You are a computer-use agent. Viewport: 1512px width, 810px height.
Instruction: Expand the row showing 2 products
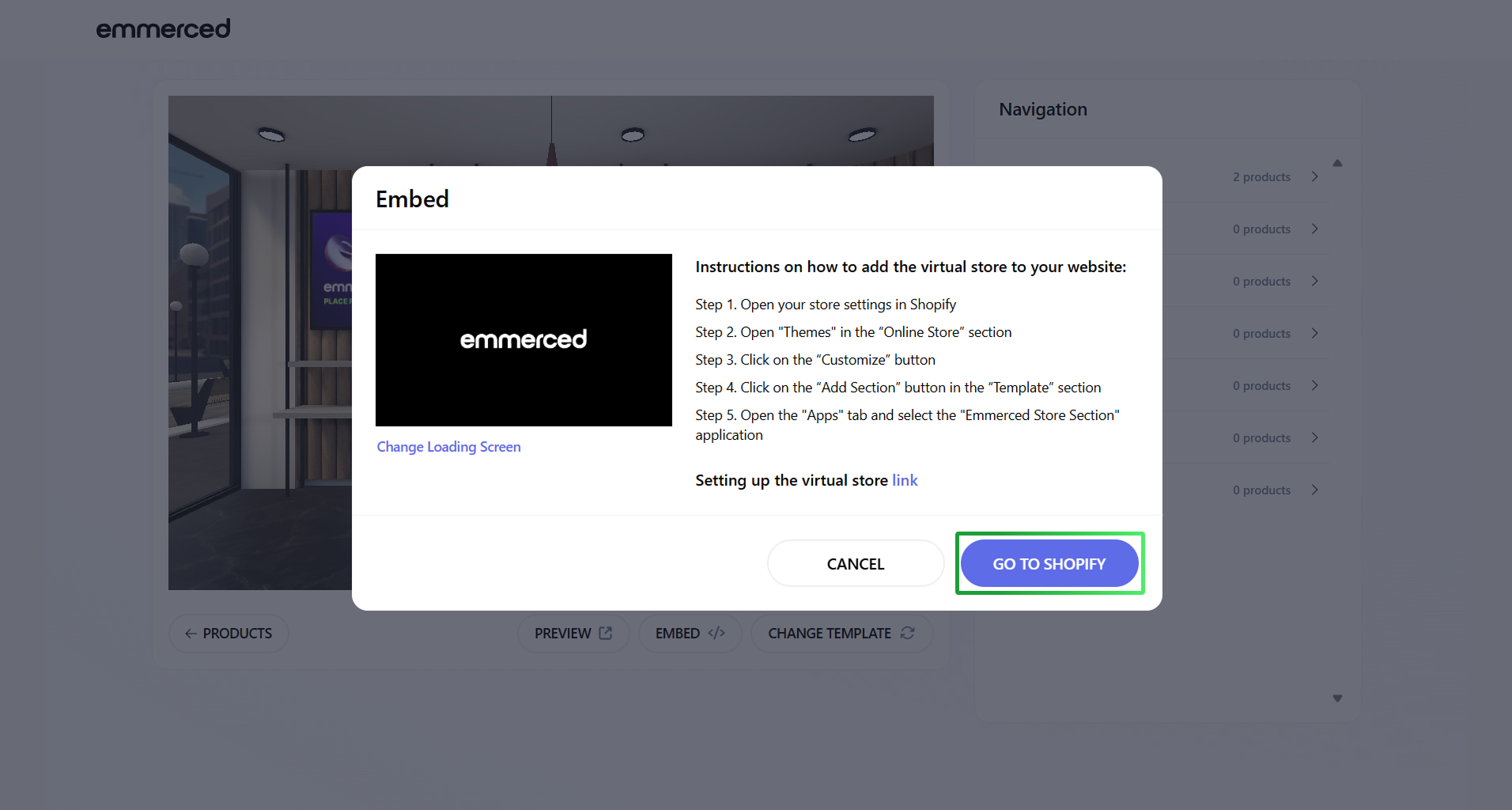[1314, 176]
